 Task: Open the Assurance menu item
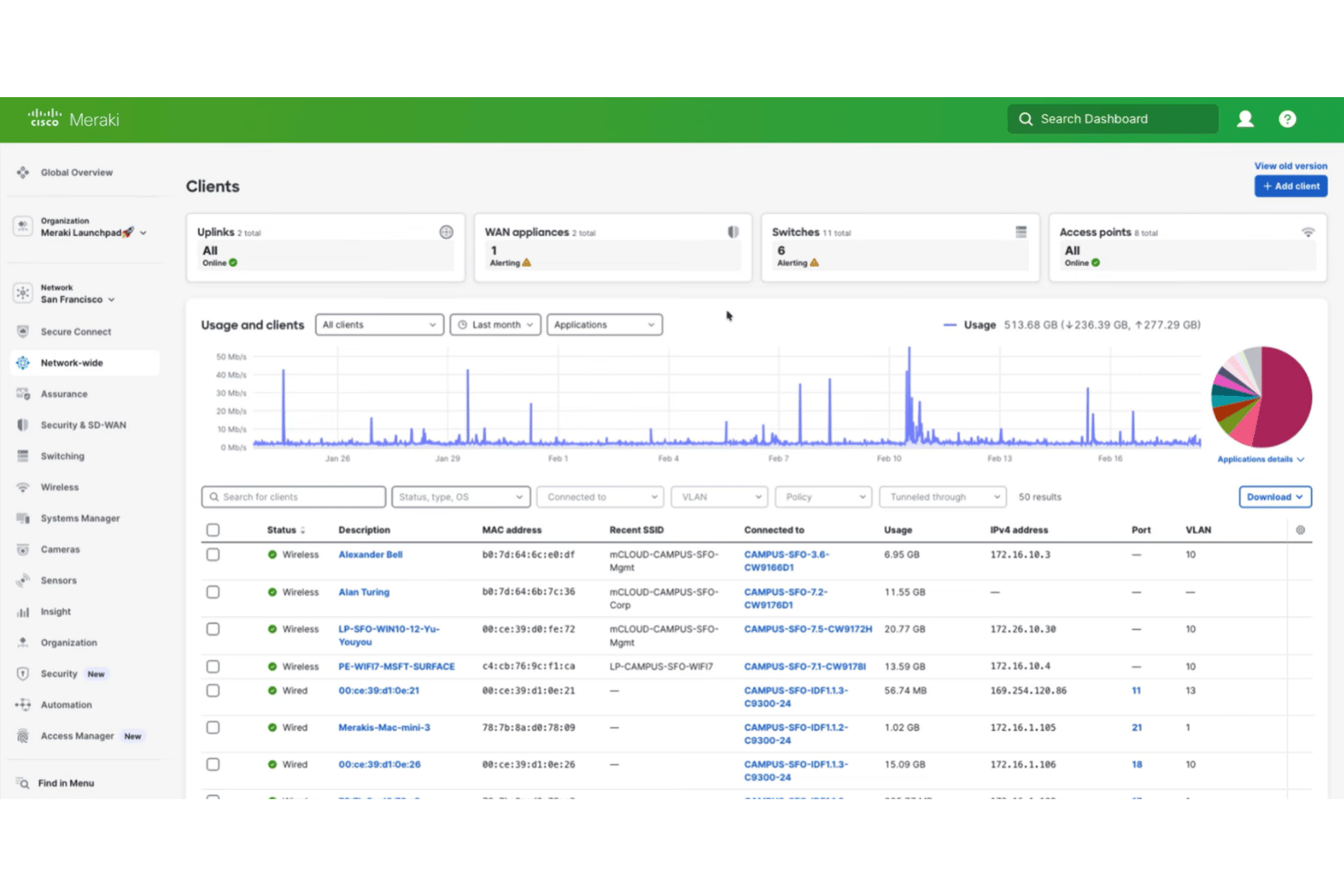point(64,394)
